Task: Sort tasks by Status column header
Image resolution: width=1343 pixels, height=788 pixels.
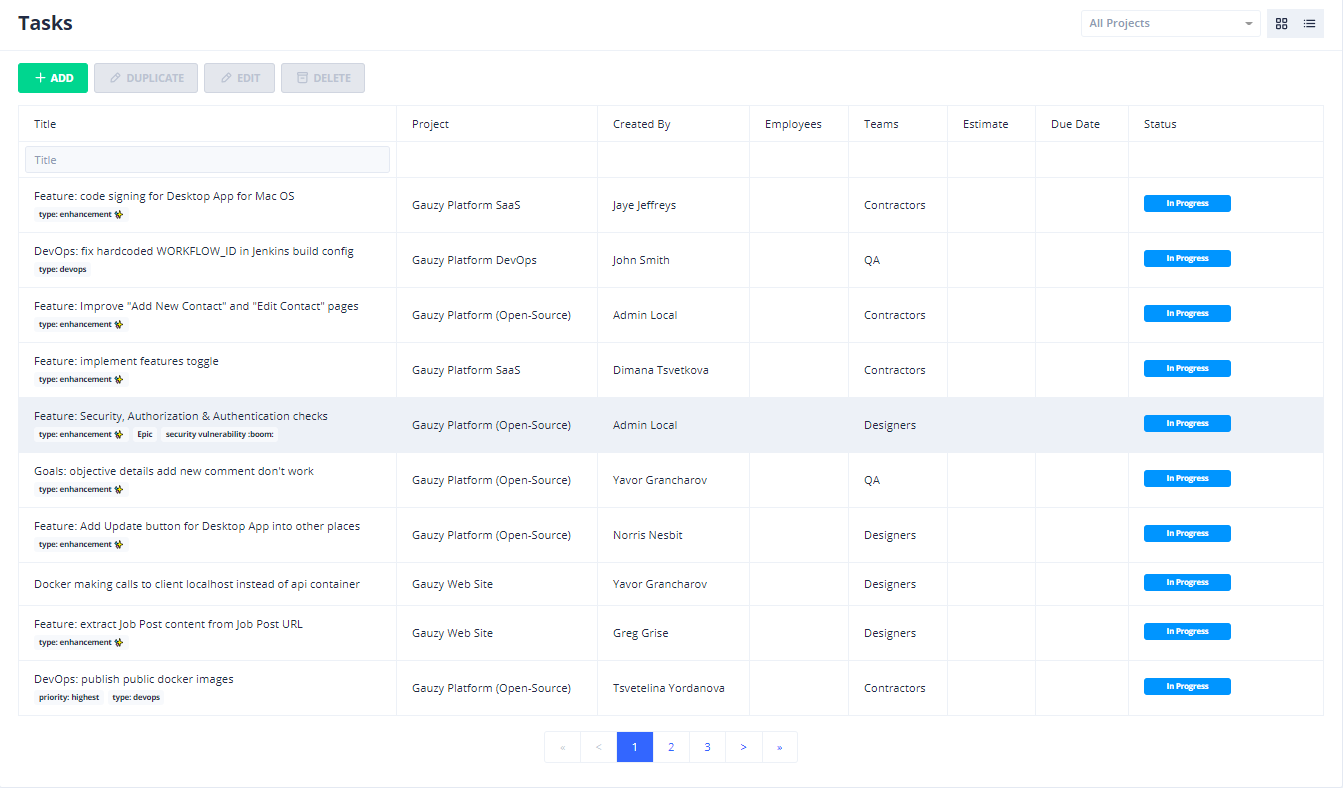Action: 1160,124
